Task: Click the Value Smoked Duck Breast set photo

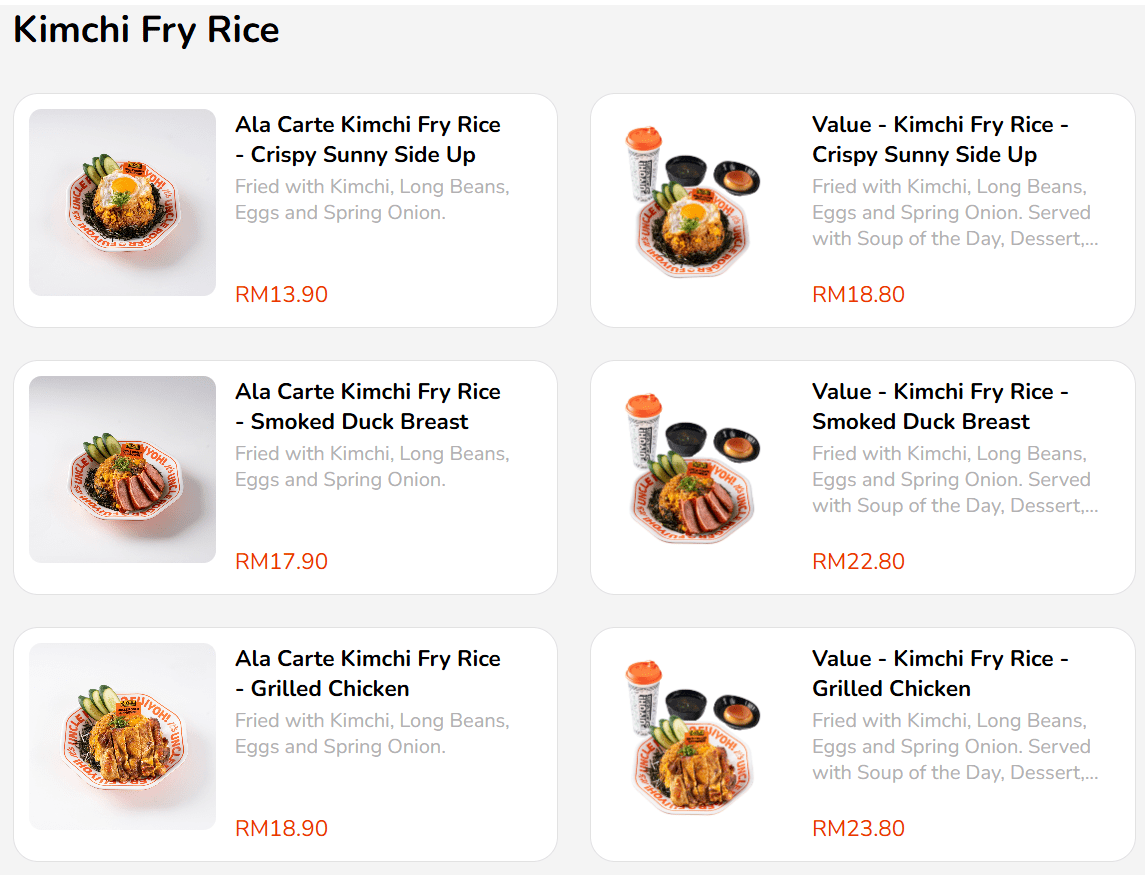Action: click(x=693, y=469)
